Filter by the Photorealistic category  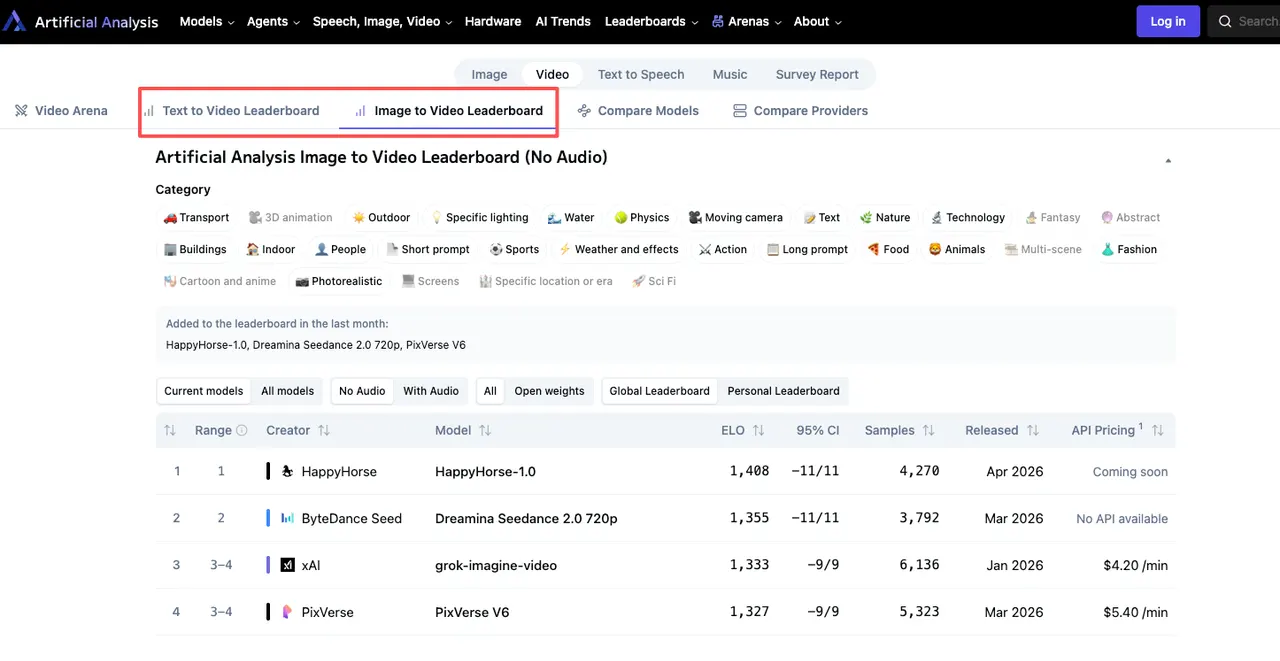coord(338,281)
